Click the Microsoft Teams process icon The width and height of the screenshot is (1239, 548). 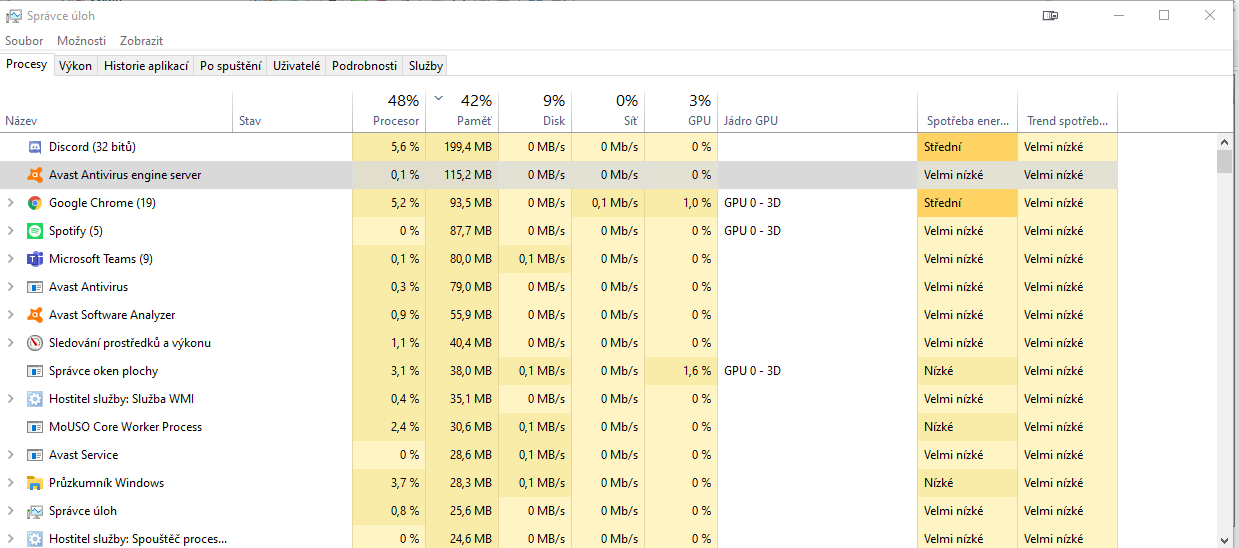click(34, 259)
